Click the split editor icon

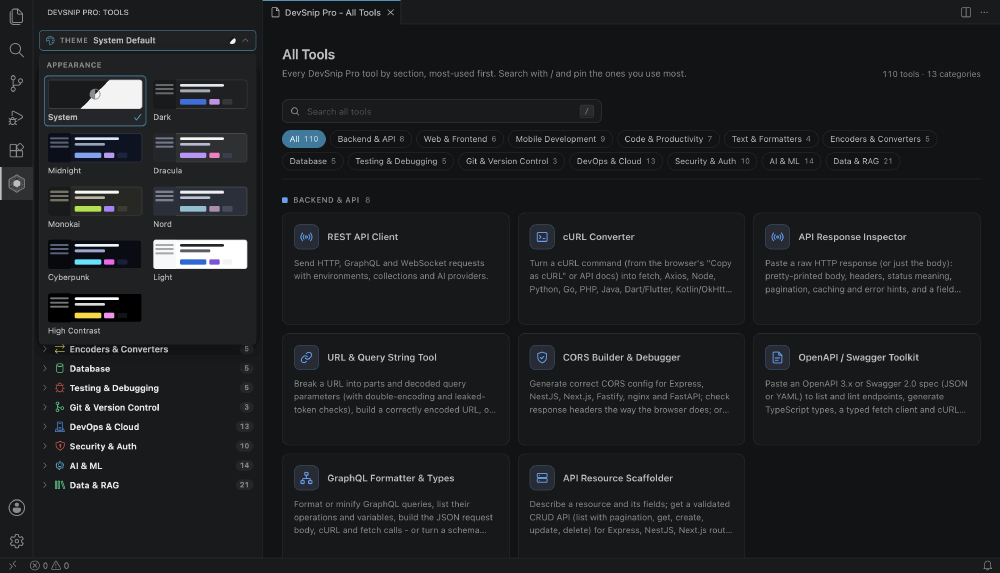point(966,12)
